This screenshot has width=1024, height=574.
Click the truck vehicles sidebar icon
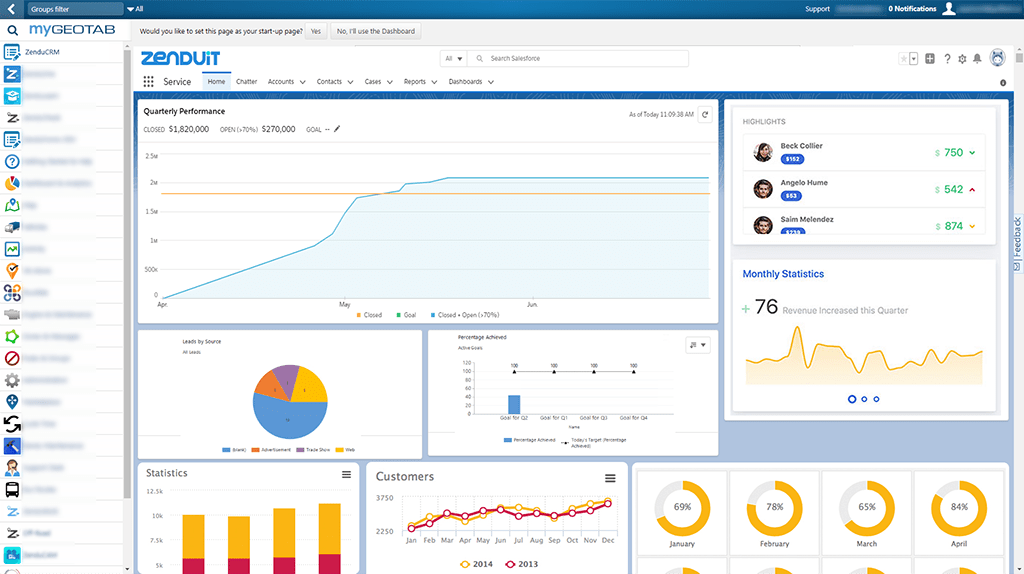12,227
